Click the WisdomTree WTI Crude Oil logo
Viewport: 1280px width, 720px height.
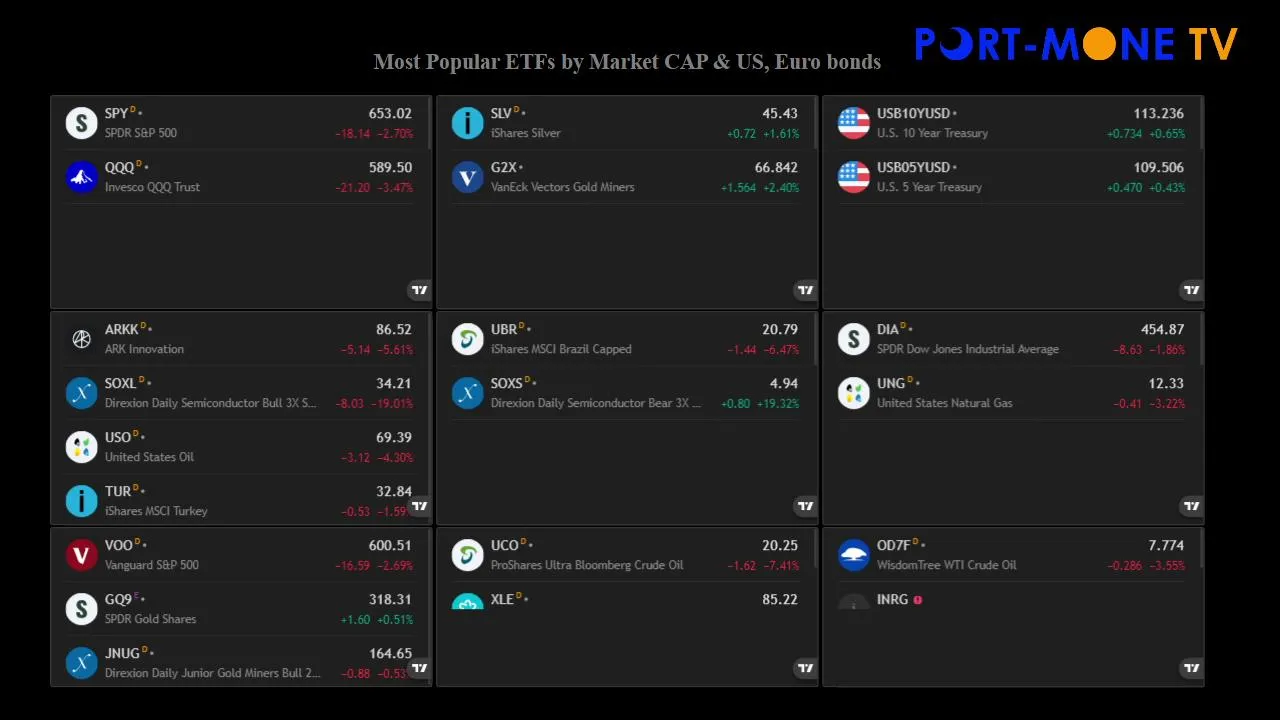point(853,555)
